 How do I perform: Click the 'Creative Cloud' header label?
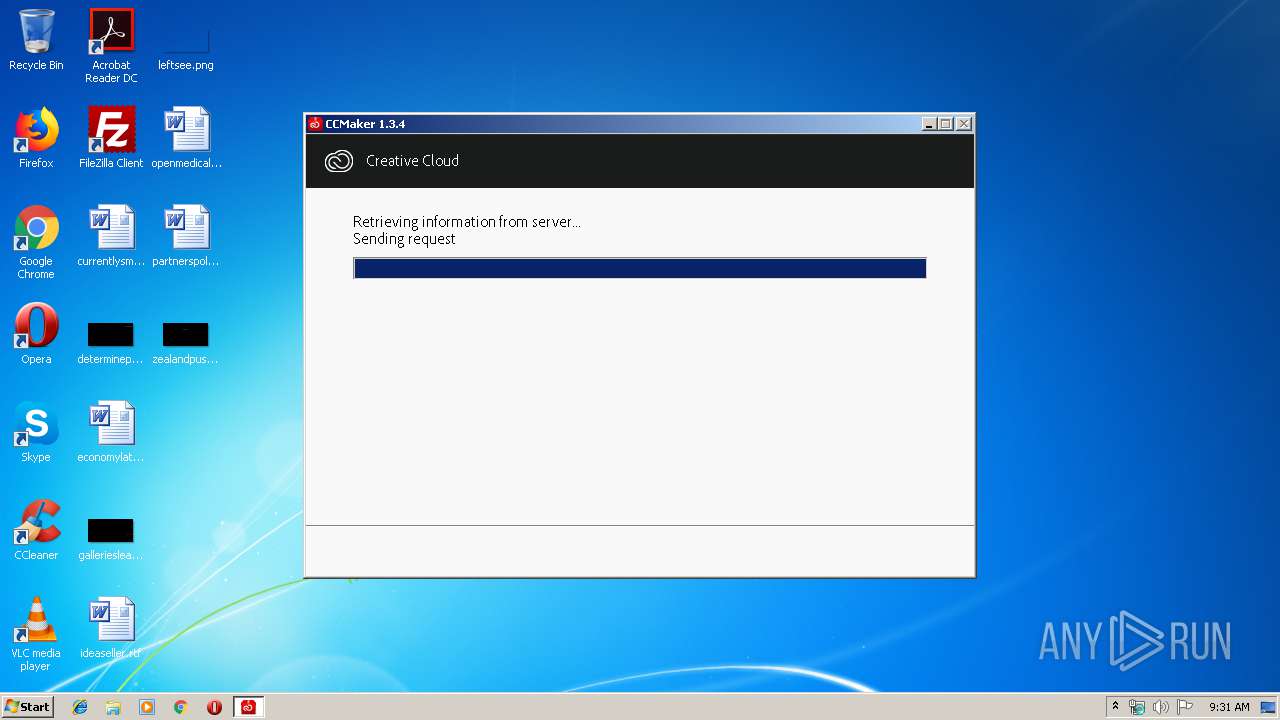pyautogui.click(x=412, y=161)
